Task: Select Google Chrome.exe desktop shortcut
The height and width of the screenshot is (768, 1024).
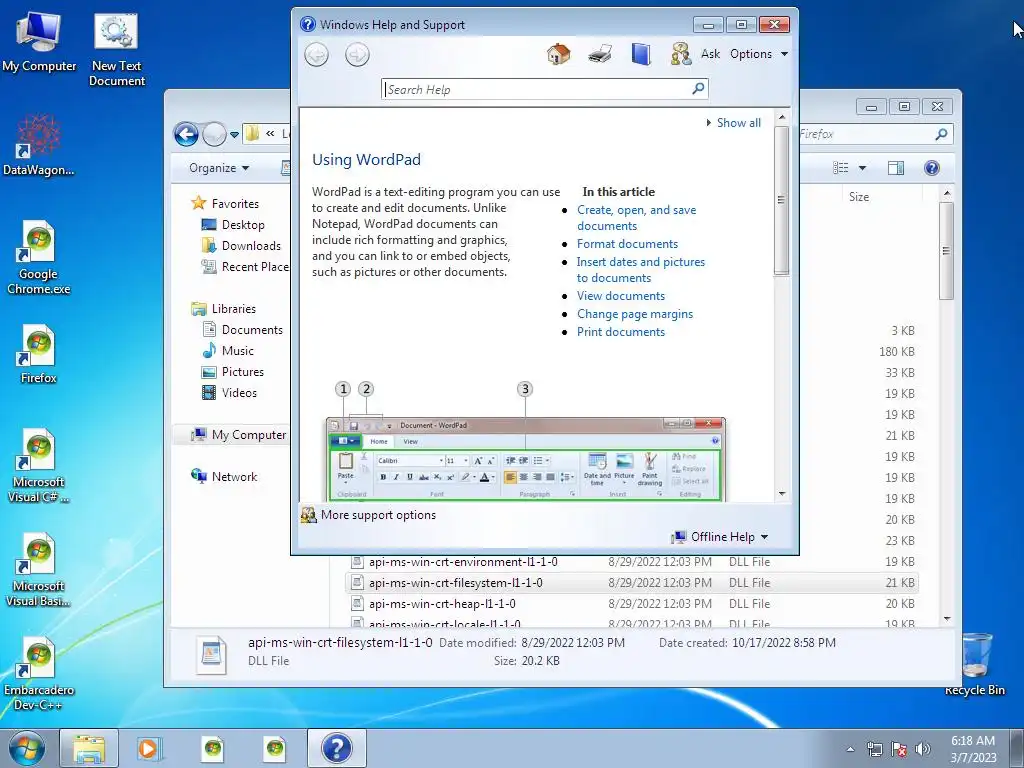Action: point(39,257)
